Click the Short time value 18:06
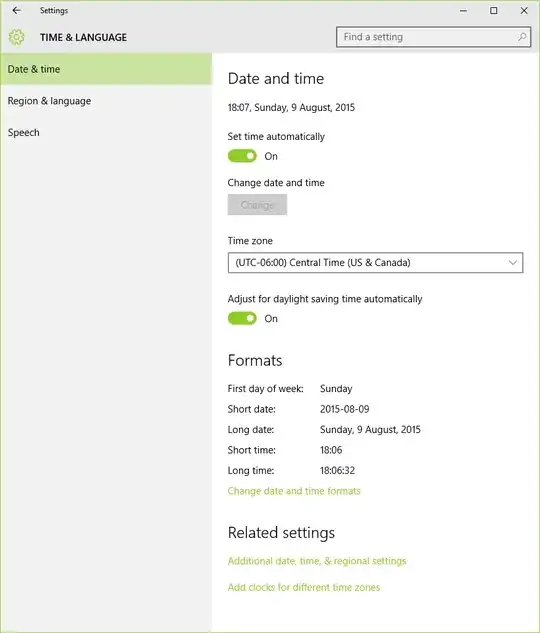 331,450
